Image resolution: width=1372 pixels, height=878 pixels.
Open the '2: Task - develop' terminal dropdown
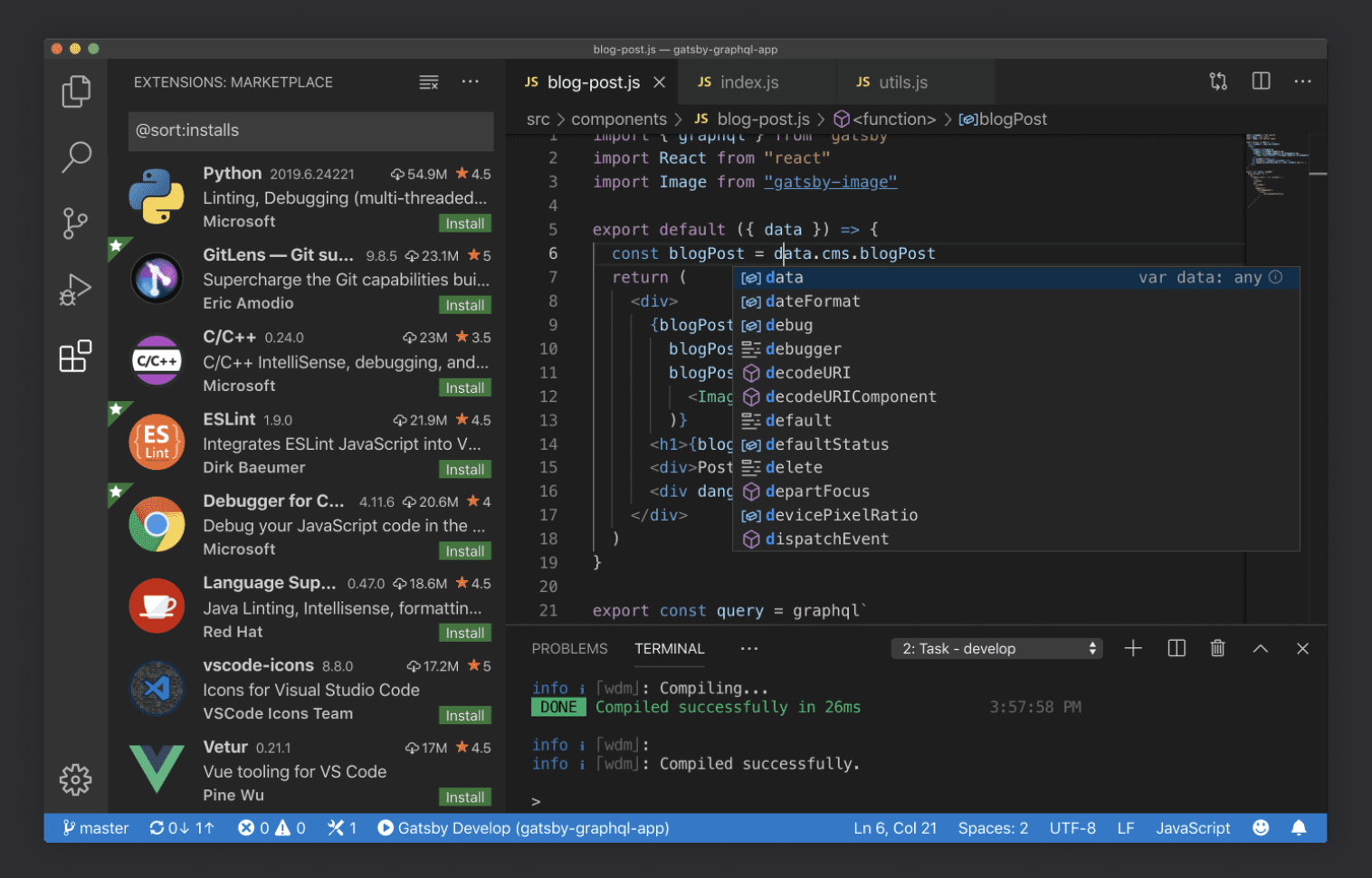click(x=996, y=648)
